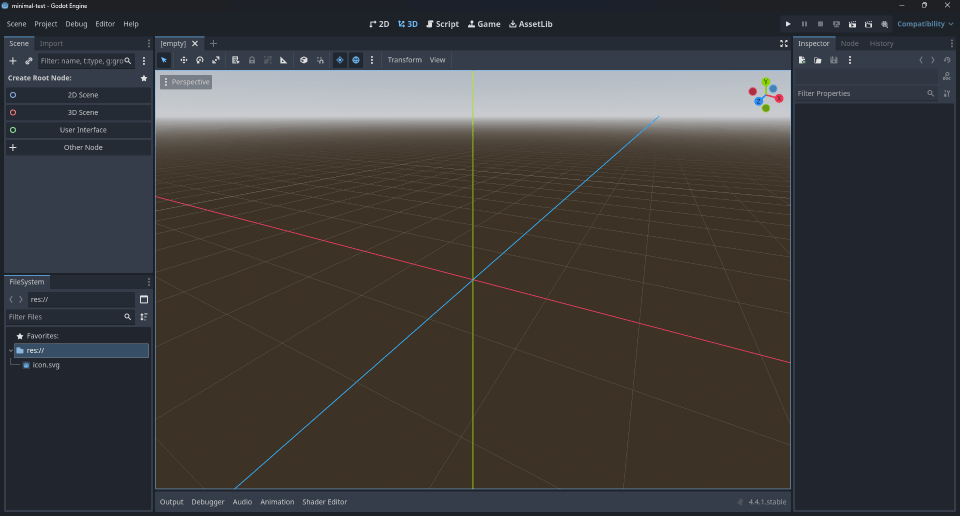960x516 pixels.
Task: Add a new child node plus icon
Action: pos(13,61)
